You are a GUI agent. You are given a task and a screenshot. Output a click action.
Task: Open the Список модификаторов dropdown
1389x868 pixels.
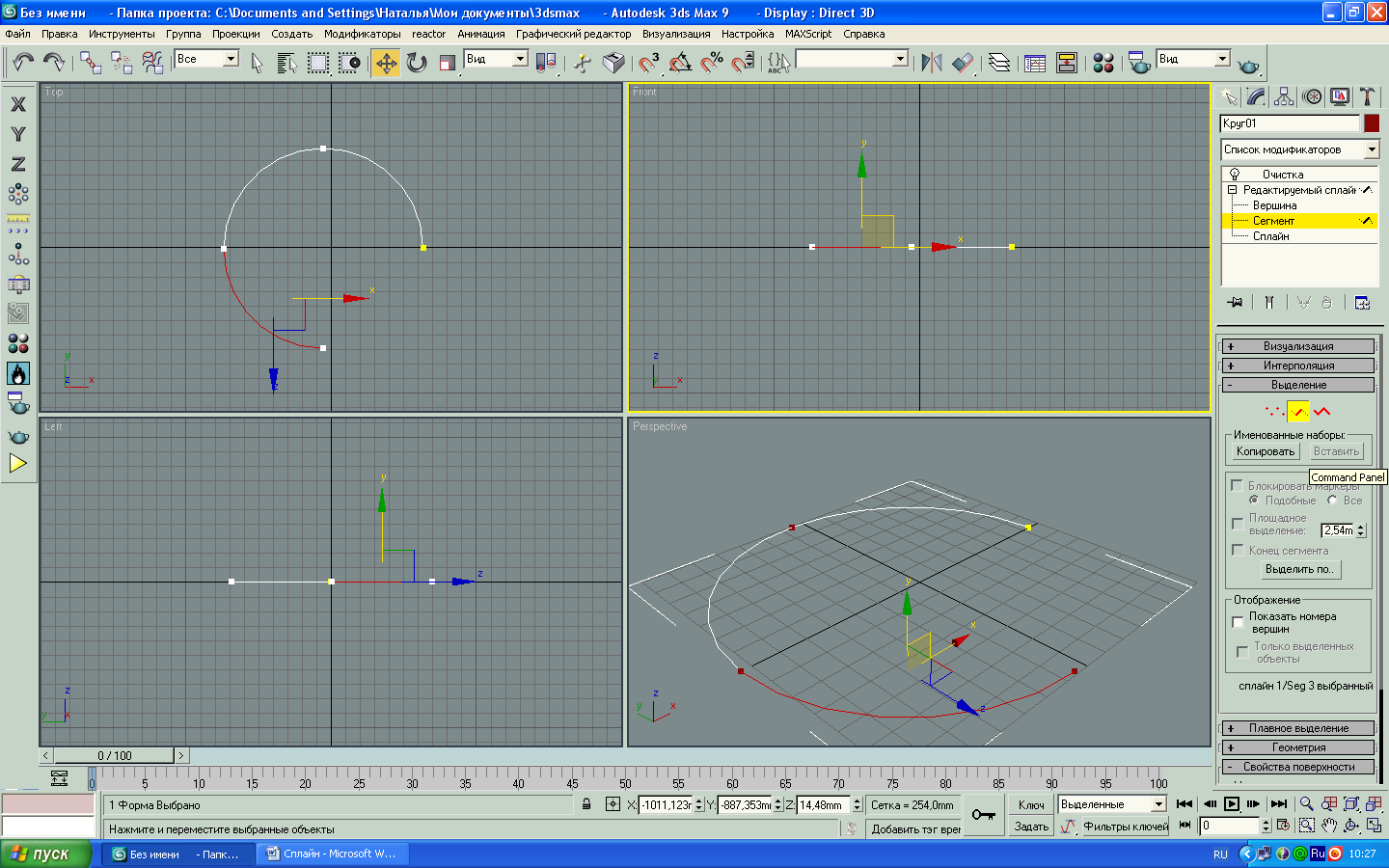tap(1300, 149)
